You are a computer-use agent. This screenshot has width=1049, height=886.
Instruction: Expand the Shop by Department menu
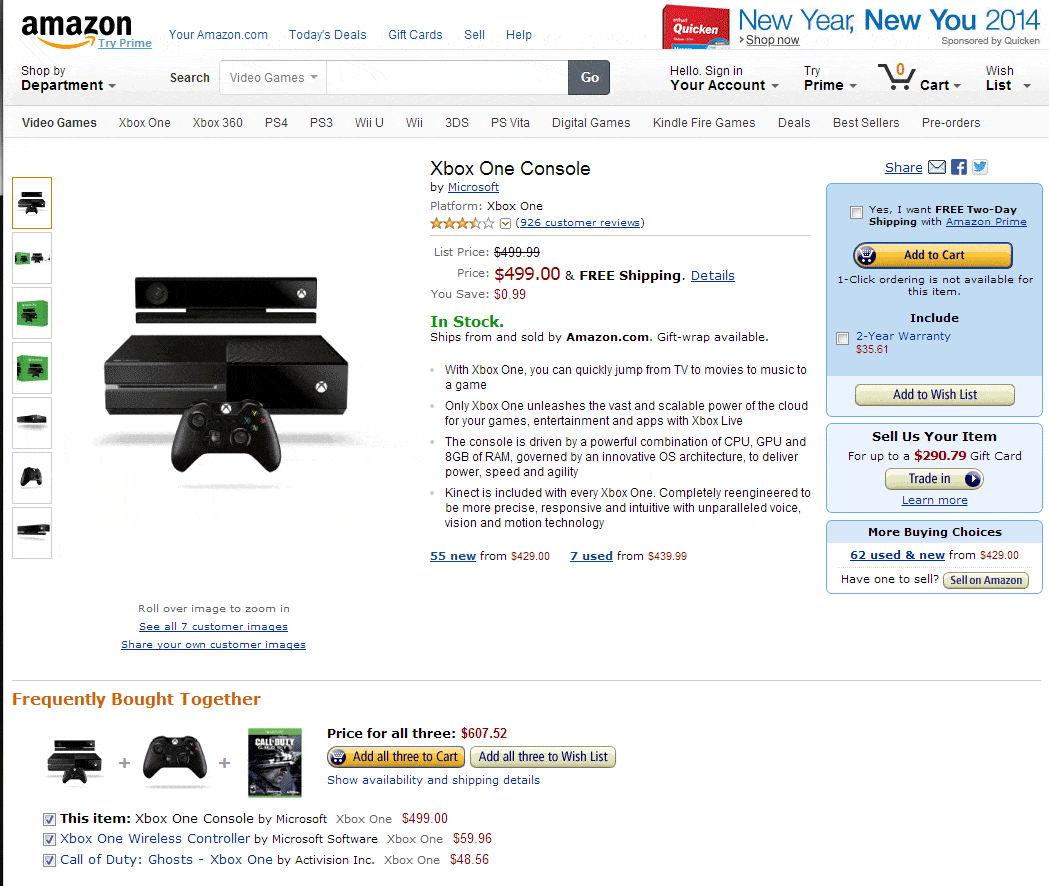(x=68, y=79)
